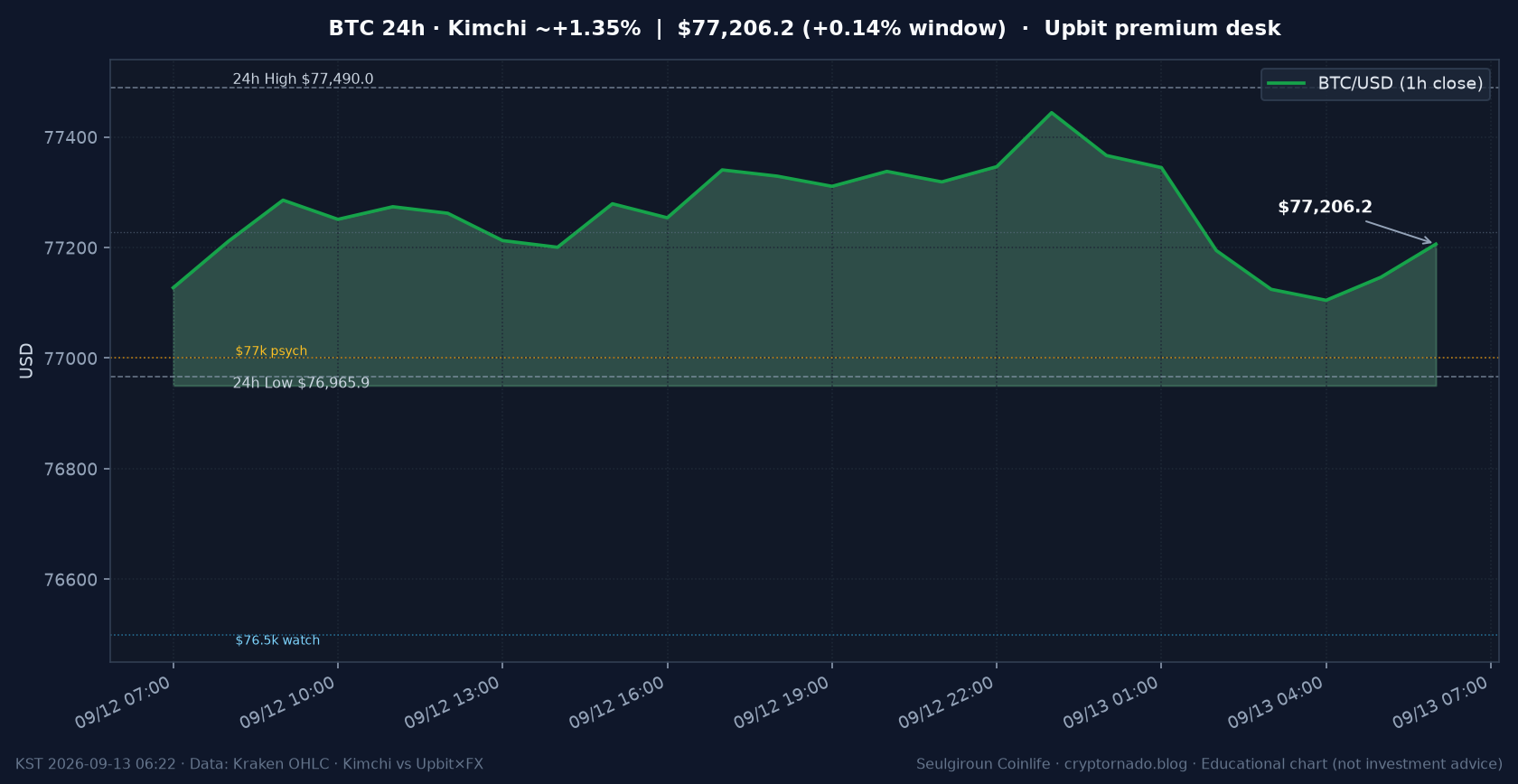Image resolution: width=1518 pixels, height=784 pixels.
Task: Click the final data point at line end
Action: (1436, 244)
